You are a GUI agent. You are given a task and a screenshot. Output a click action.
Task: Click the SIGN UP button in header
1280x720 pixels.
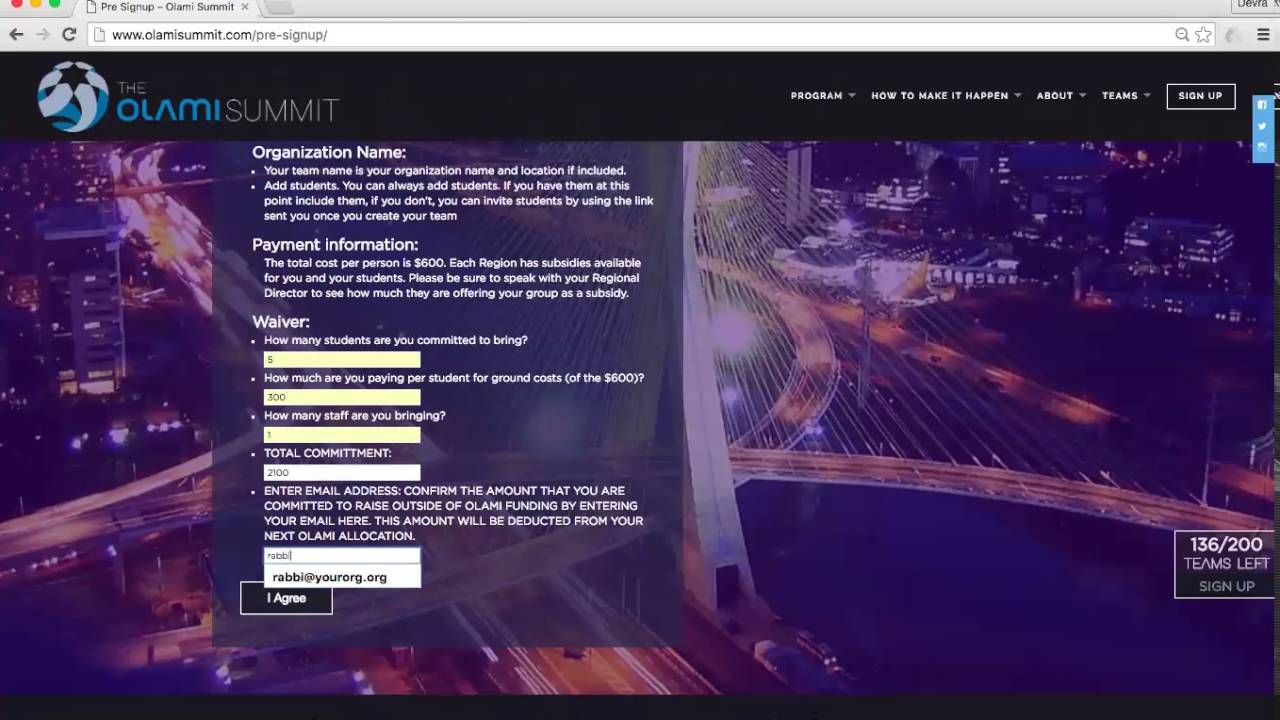pyautogui.click(x=1200, y=96)
